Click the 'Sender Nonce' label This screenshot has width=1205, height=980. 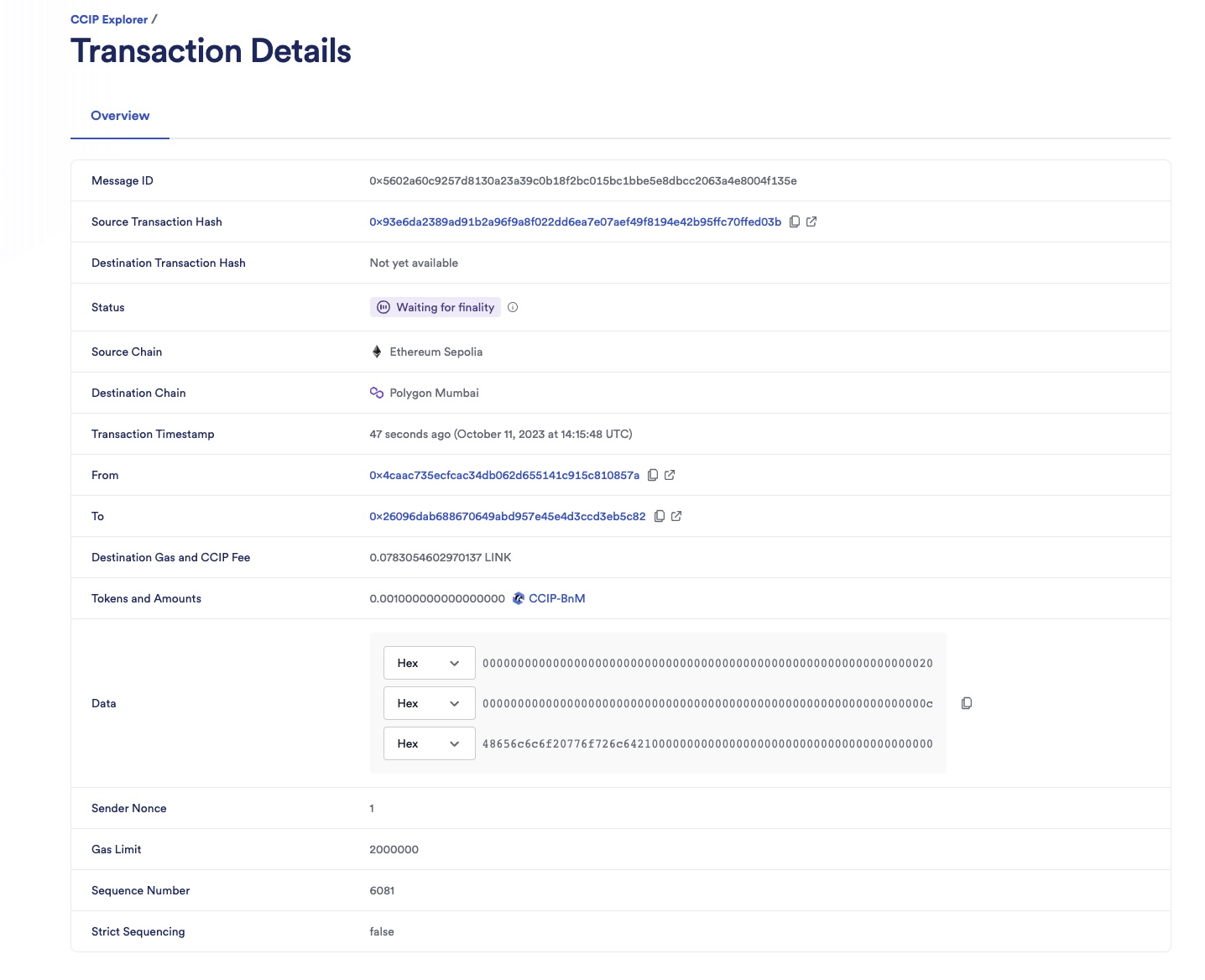coord(129,809)
